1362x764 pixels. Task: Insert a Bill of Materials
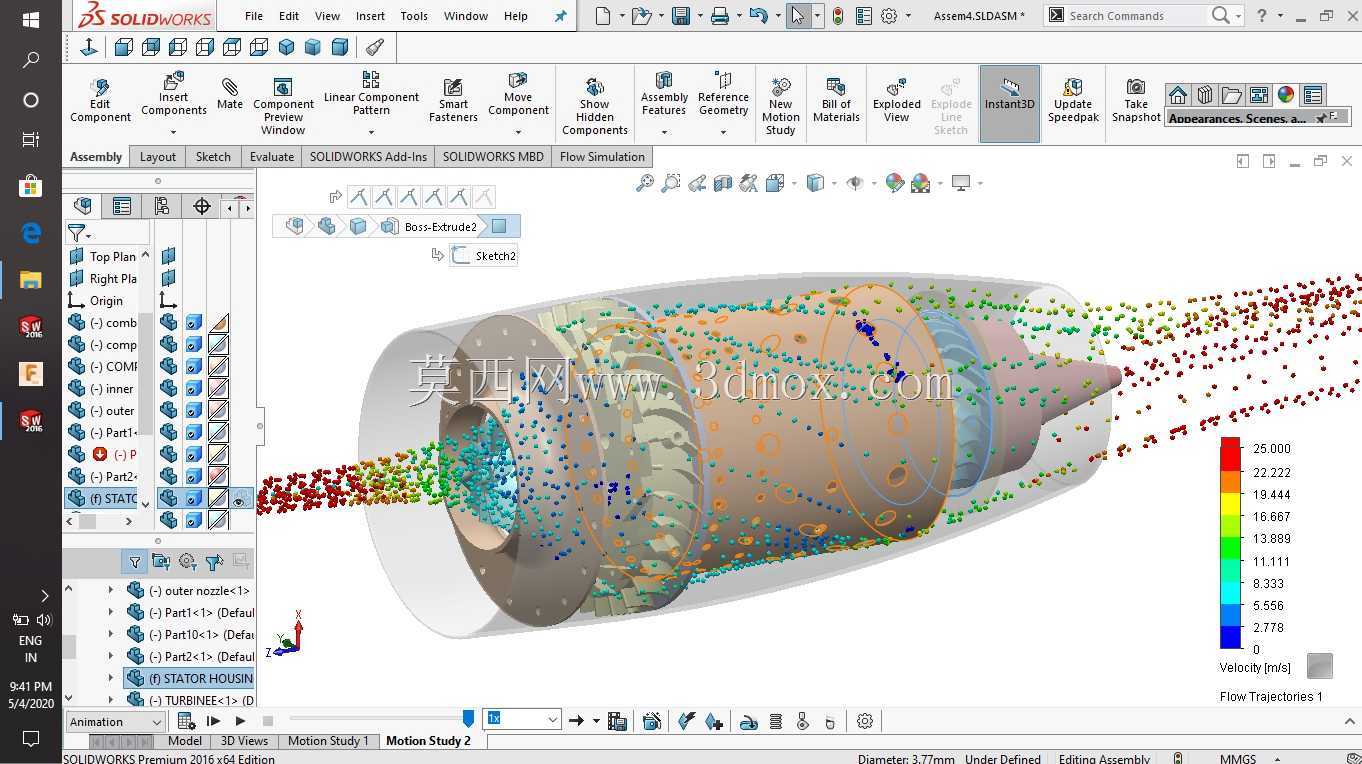[836, 100]
